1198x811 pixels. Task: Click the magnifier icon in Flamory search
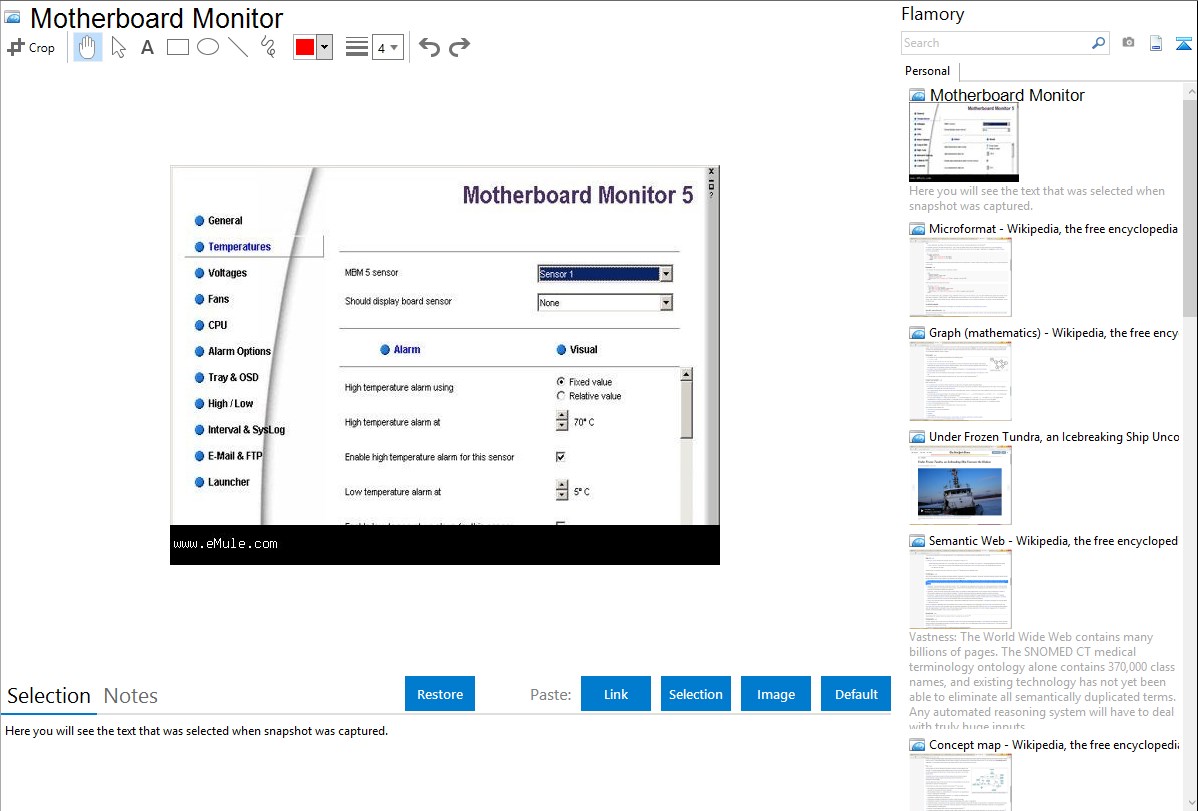(x=1098, y=43)
